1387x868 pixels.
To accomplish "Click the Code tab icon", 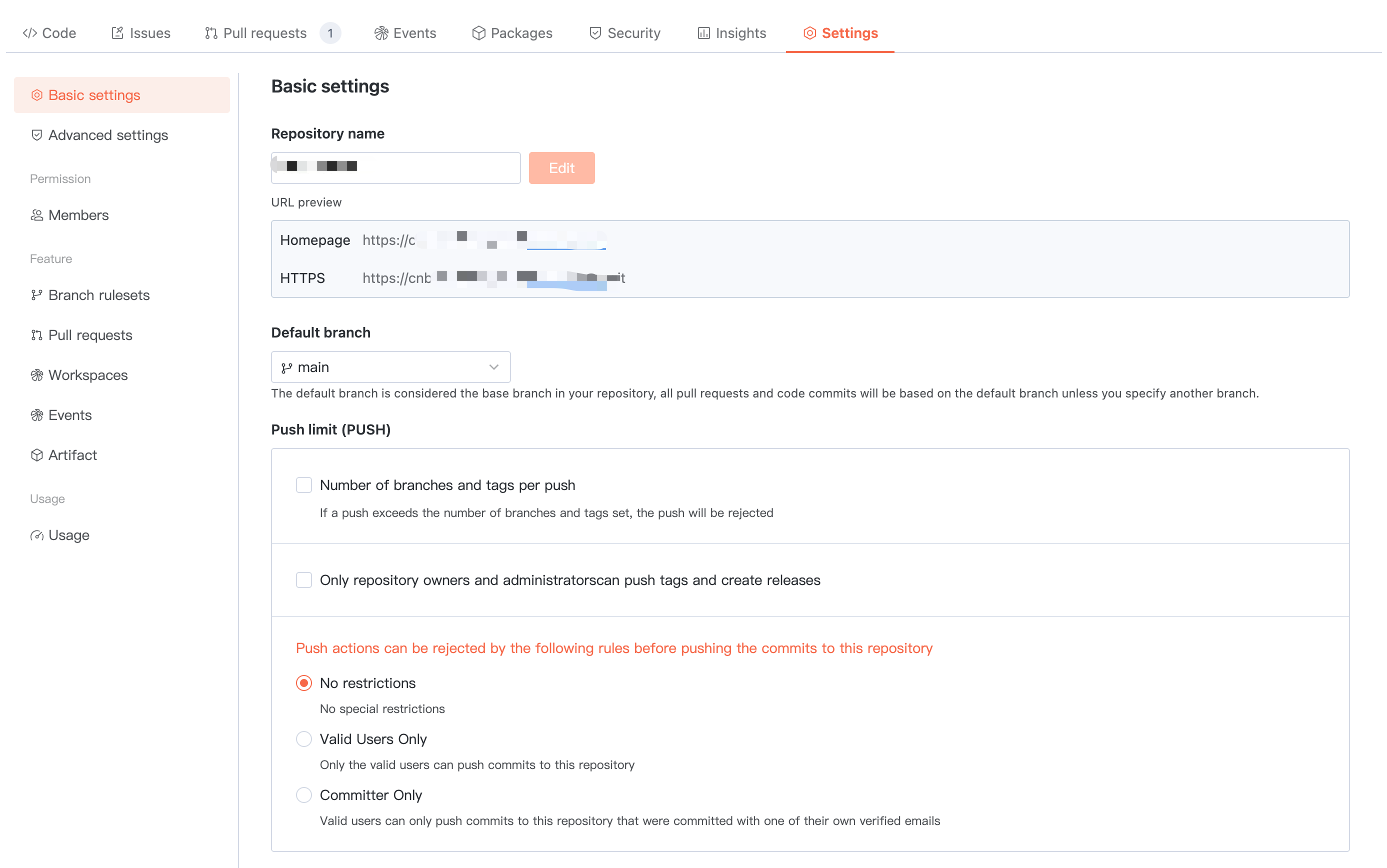I will point(30,33).
